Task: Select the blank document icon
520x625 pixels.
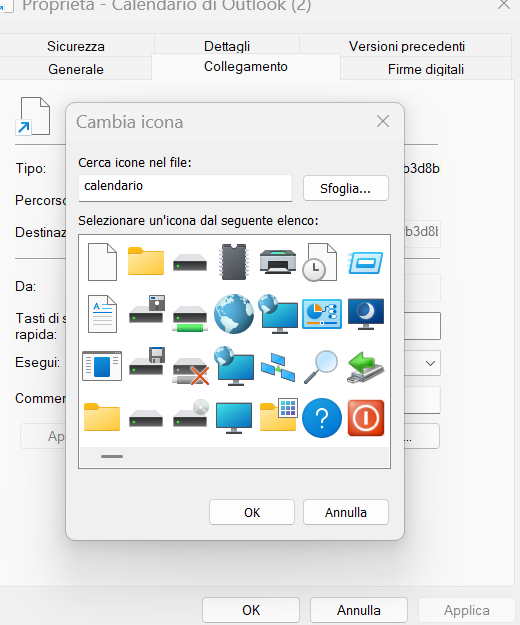Action: coord(102,262)
